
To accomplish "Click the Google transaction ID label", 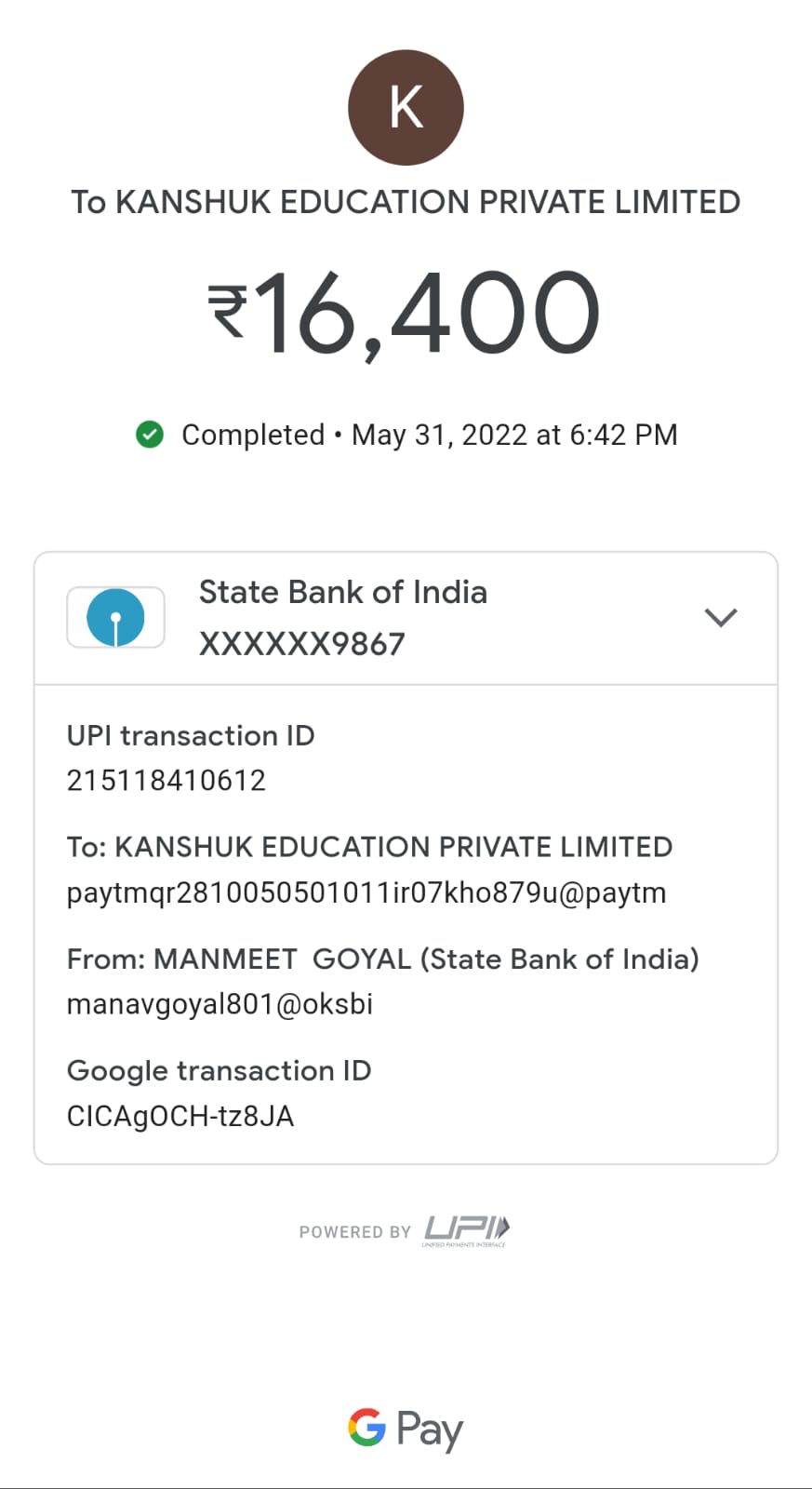I will click(x=219, y=1070).
